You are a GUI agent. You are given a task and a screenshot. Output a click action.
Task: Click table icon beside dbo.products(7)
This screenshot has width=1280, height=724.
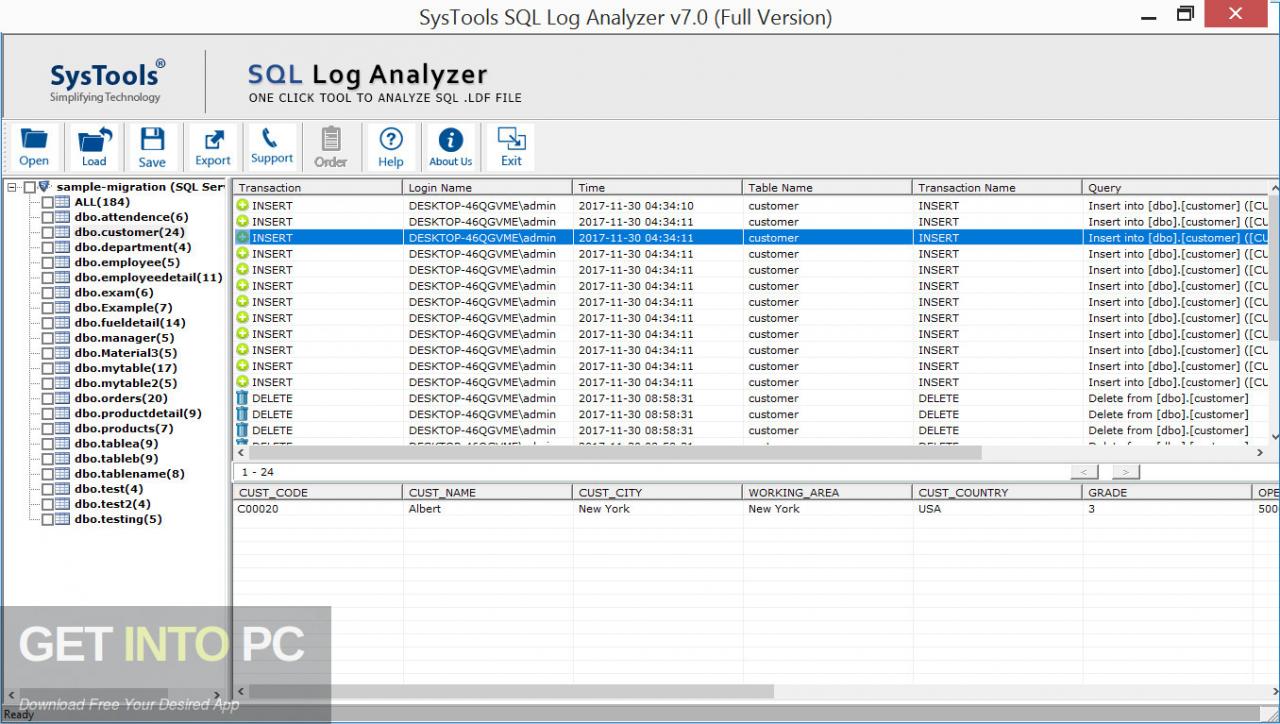(62, 429)
